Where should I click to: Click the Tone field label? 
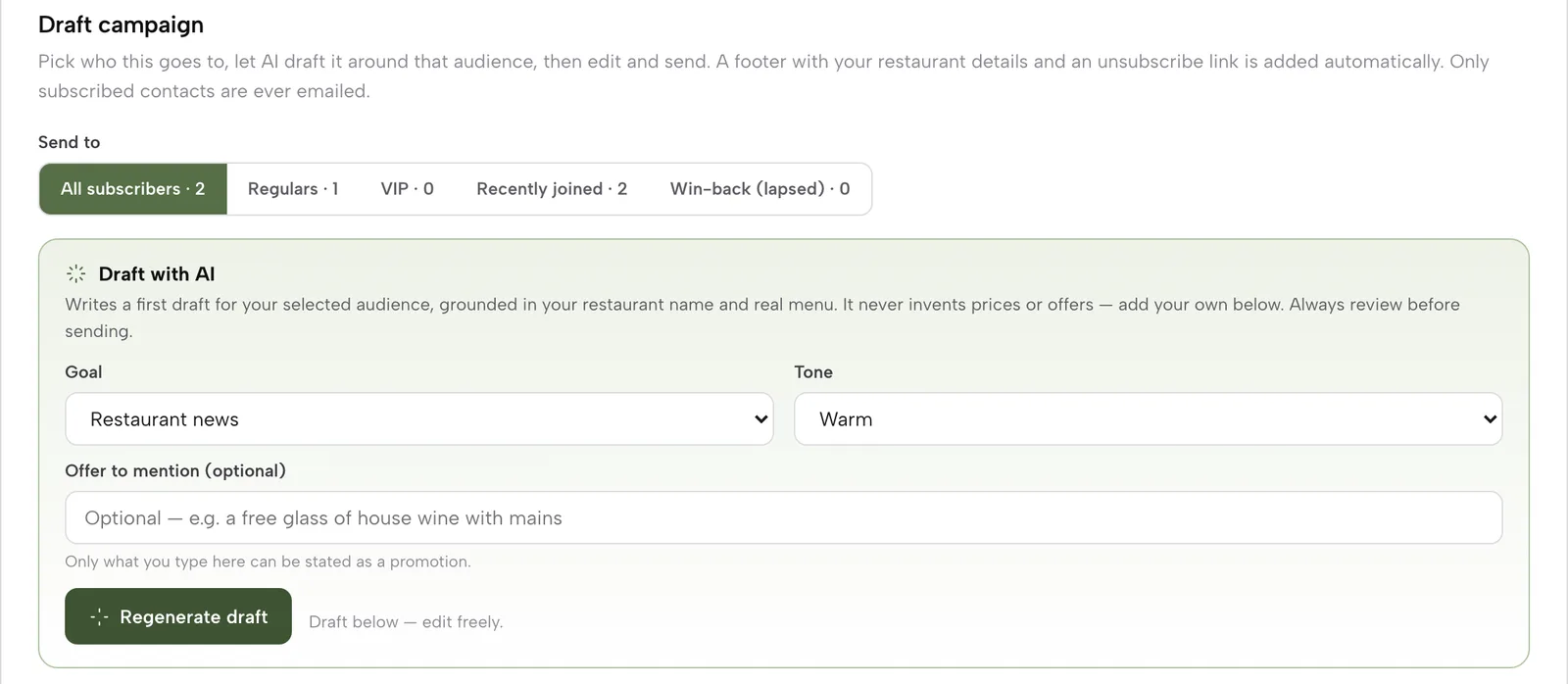point(813,372)
